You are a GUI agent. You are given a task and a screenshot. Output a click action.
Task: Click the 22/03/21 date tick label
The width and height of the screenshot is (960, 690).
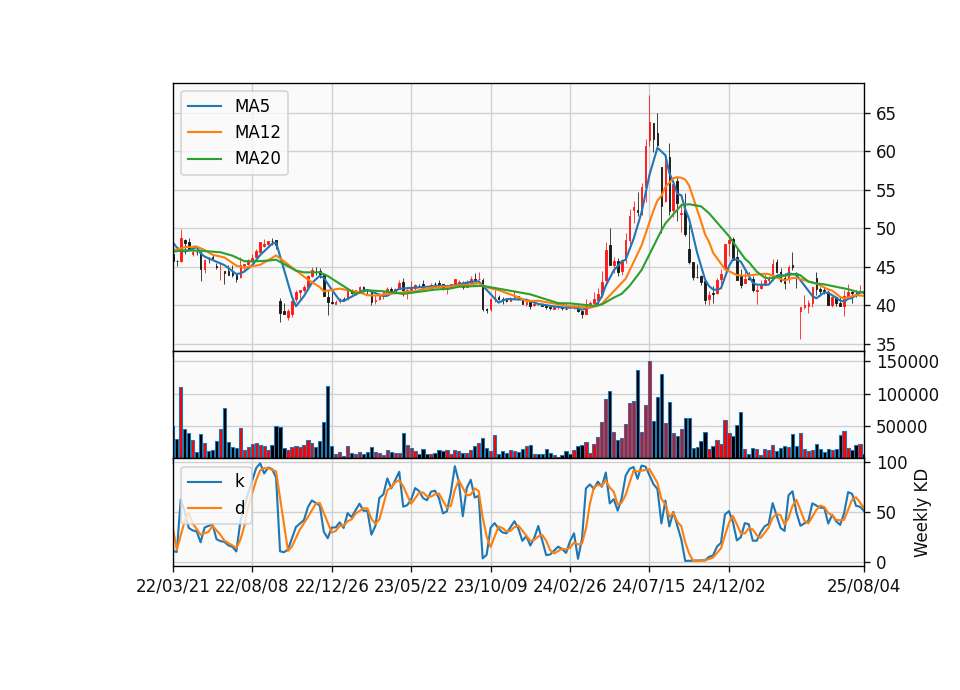click(173, 587)
